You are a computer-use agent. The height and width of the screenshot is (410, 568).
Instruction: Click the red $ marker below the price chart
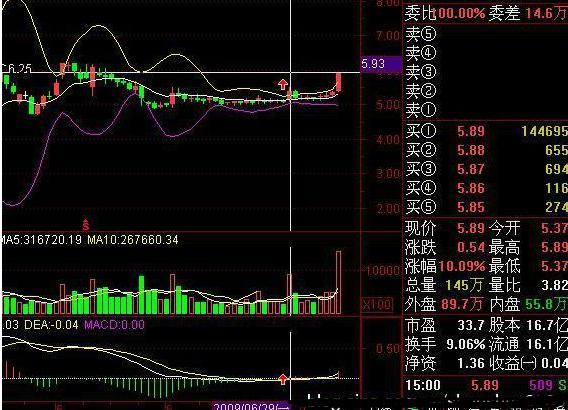point(86,225)
